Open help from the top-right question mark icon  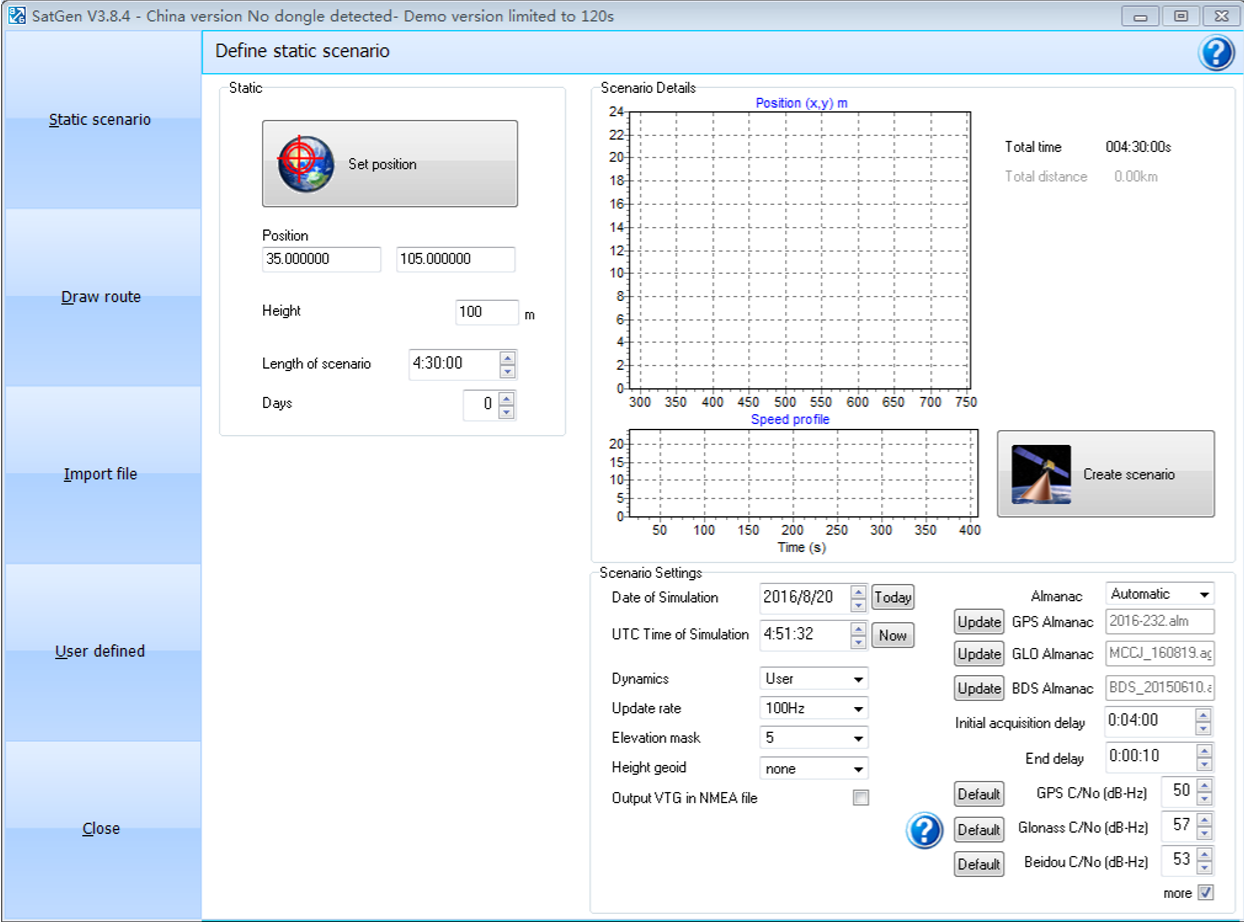pos(1216,52)
